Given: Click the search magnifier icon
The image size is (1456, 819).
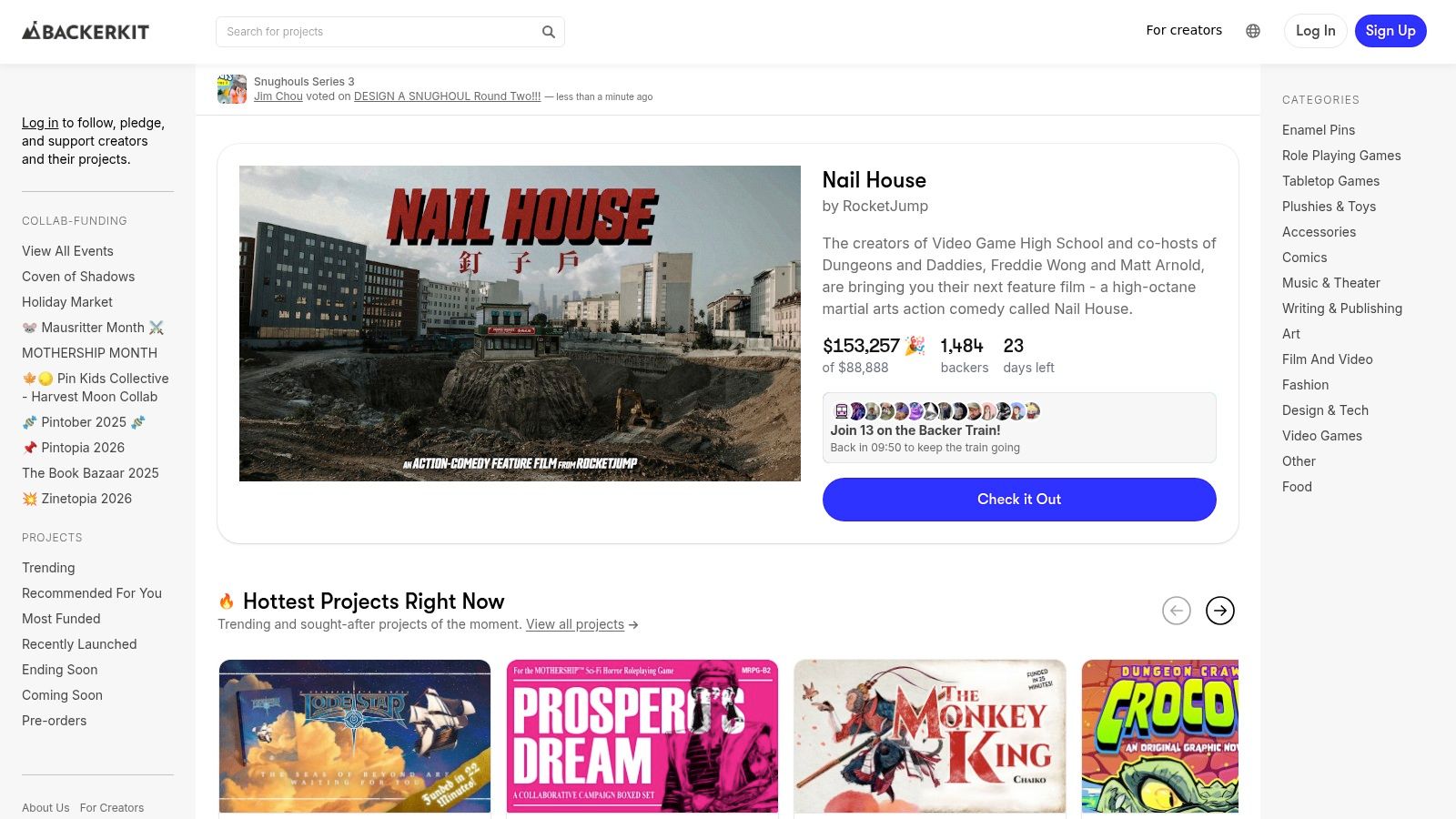Looking at the screenshot, I should [x=549, y=32].
